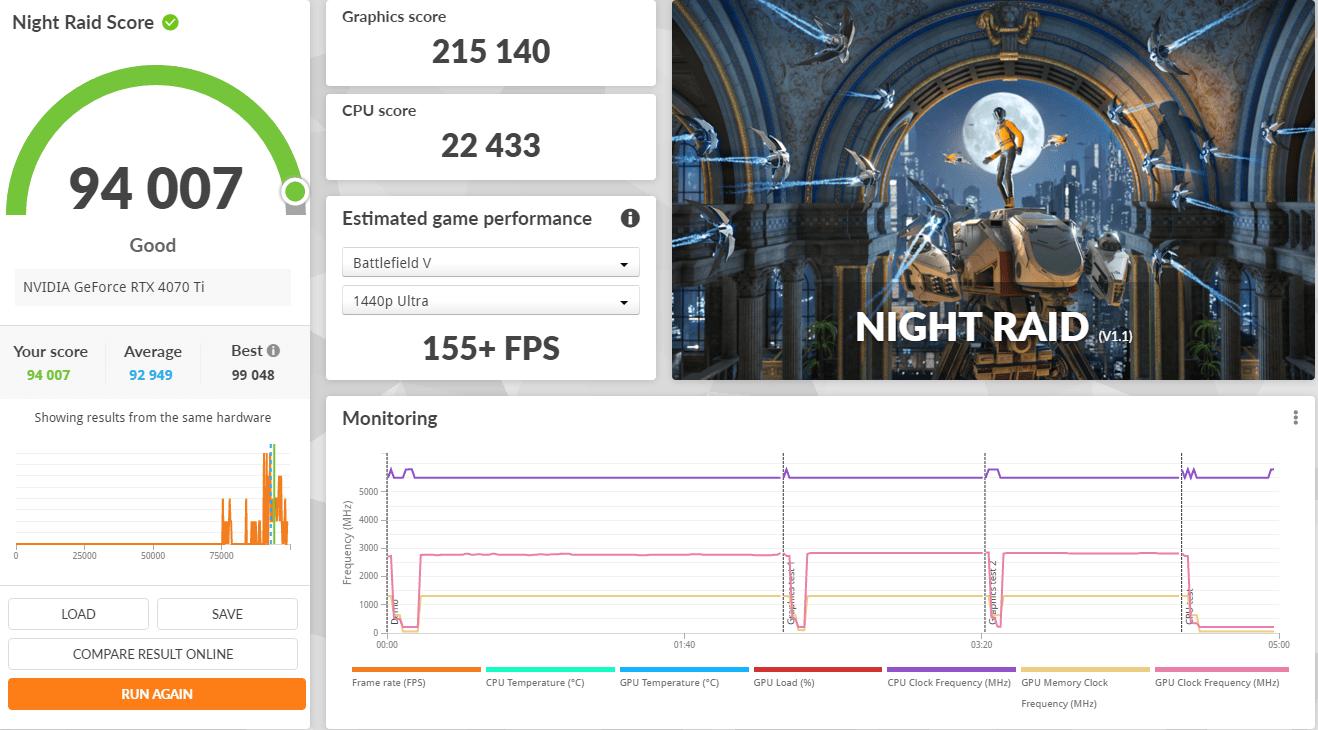
Task: Click the Graphics test 2 timeline marker
Action: (993, 593)
